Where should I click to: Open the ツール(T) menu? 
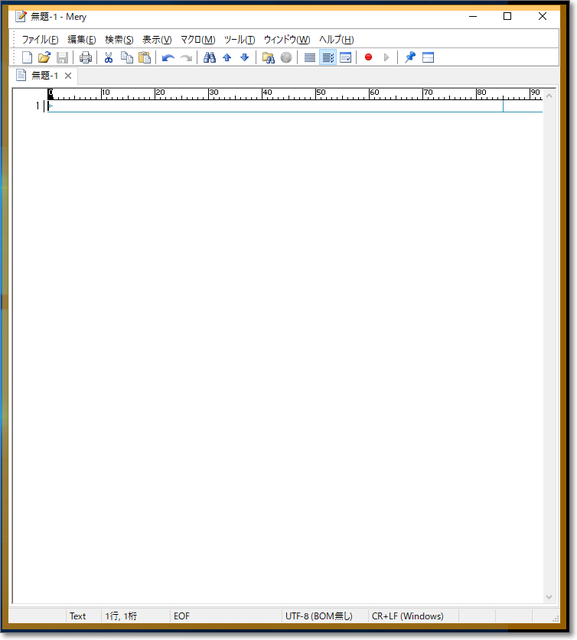pos(239,40)
